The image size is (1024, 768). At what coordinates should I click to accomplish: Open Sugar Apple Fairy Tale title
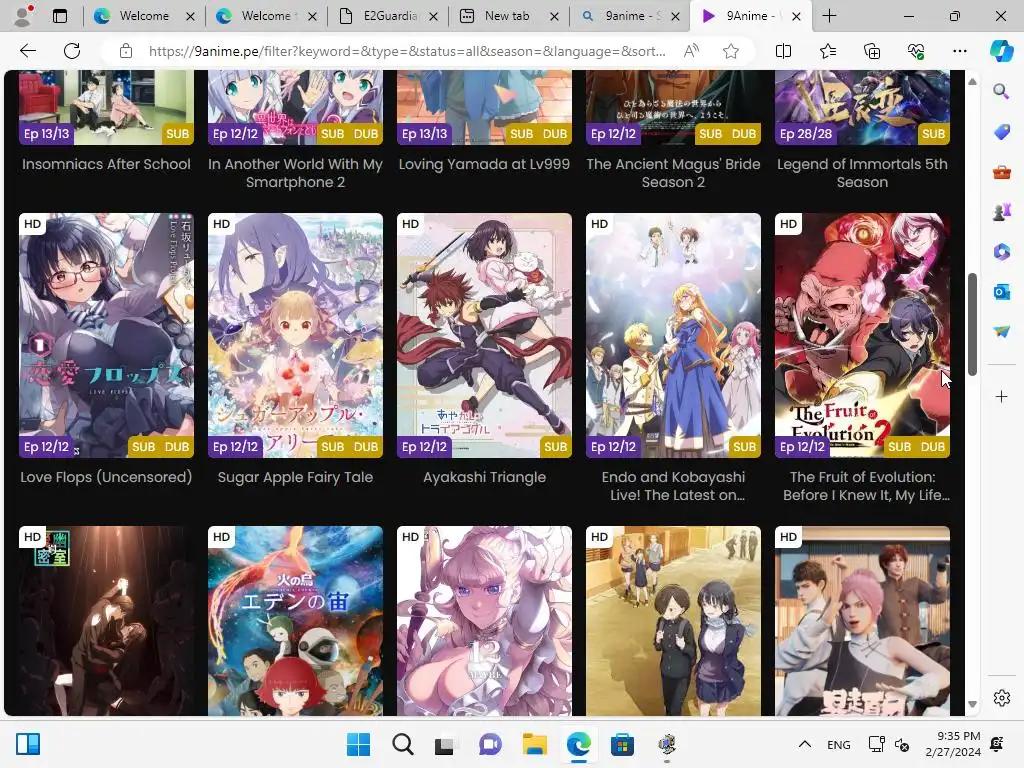[x=295, y=477]
